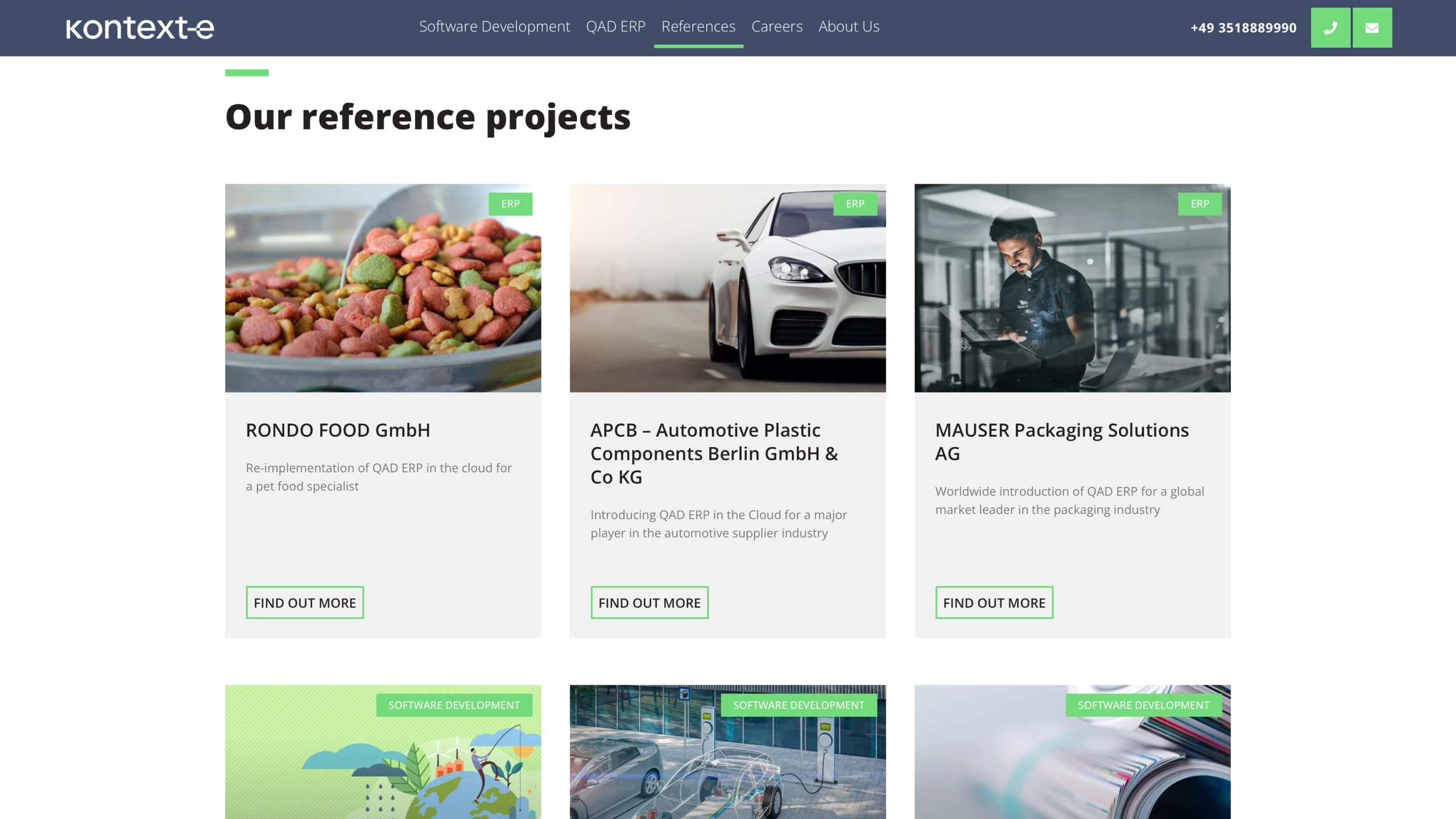Open the RONDO FOOD GmbH title
The height and width of the screenshot is (819, 1456).
(338, 430)
